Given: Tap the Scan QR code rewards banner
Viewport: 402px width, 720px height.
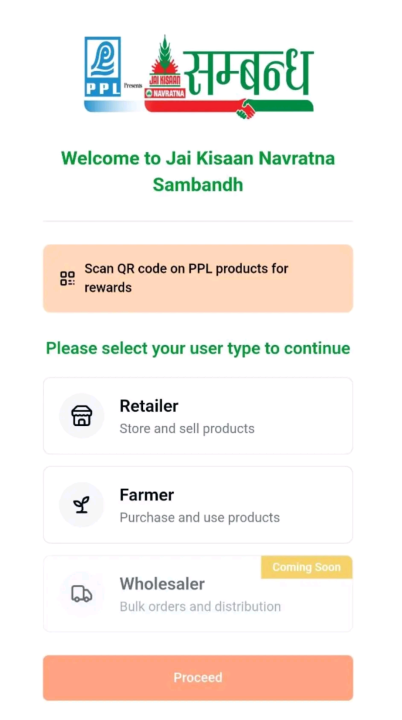Looking at the screenshot, I should [x=198, y=278].
